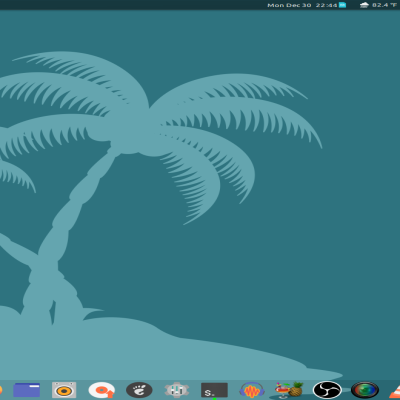Open VLC orange cone icon at dock edge
The image size is (400, 400).
click(395, 392)
